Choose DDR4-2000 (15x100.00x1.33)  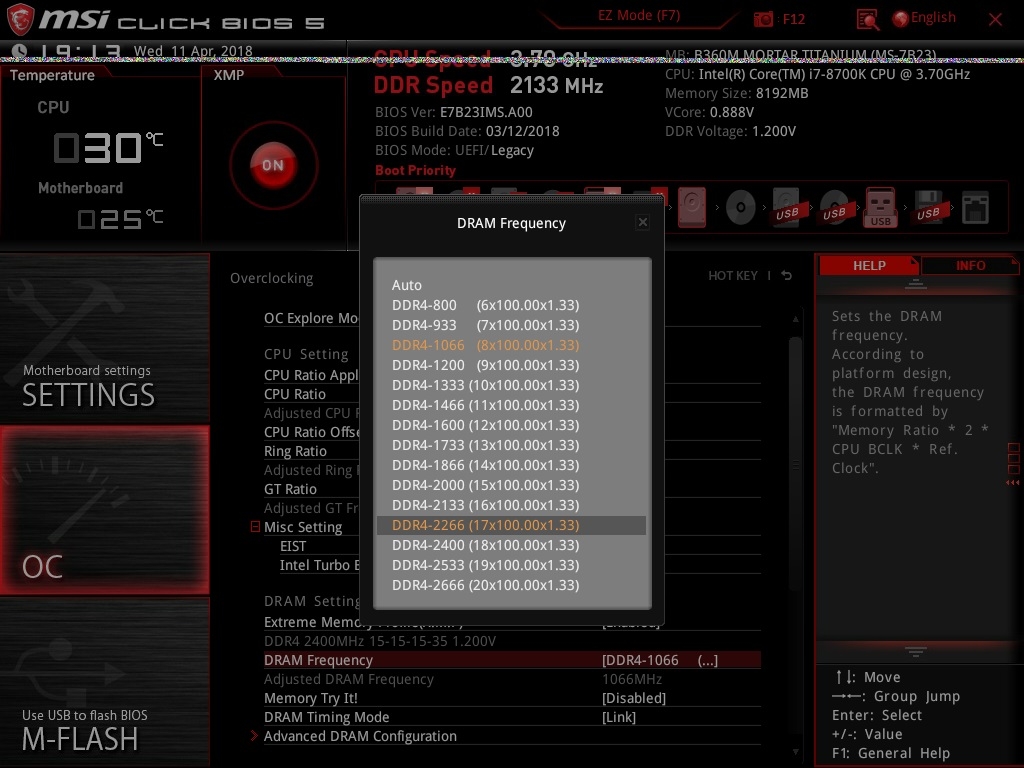coord(511,485)
